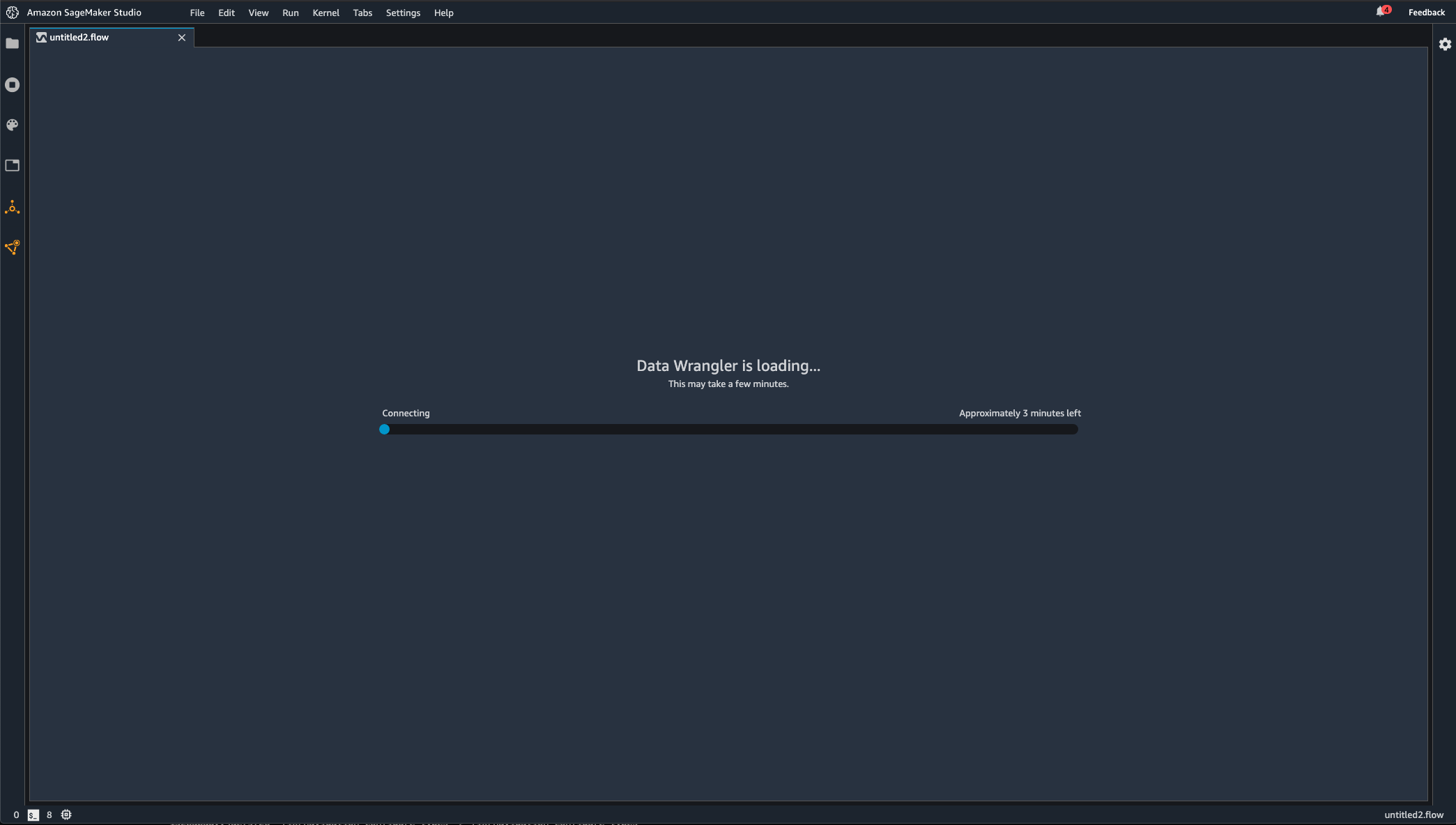Select the untitled2.flow tab
Image resolution: width=1456 pixels, height=825 pixels.
pyautogui.click(x=79, y=38)
